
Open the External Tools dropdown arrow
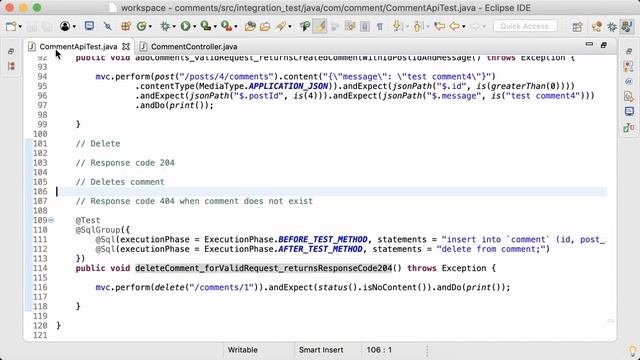point(236,27)
